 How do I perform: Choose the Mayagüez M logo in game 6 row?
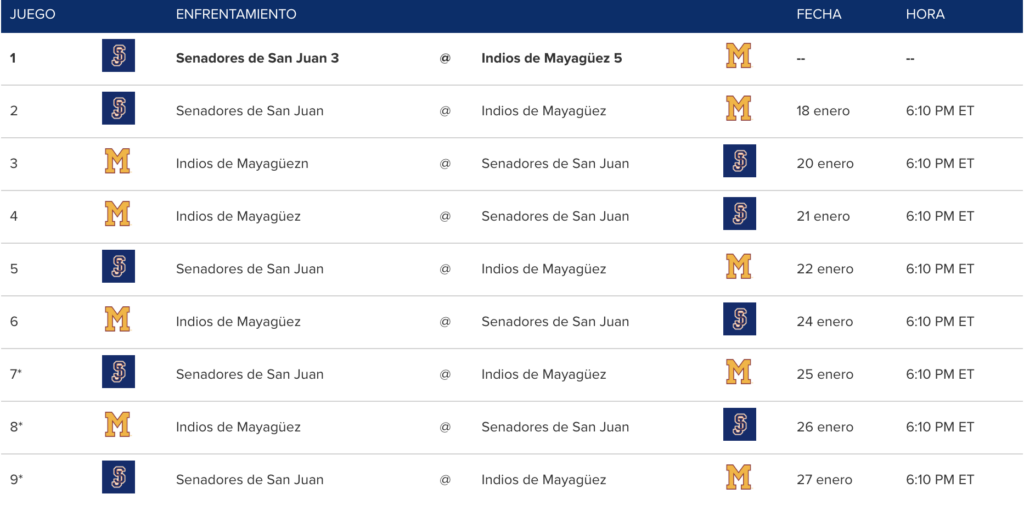(118, 319)
